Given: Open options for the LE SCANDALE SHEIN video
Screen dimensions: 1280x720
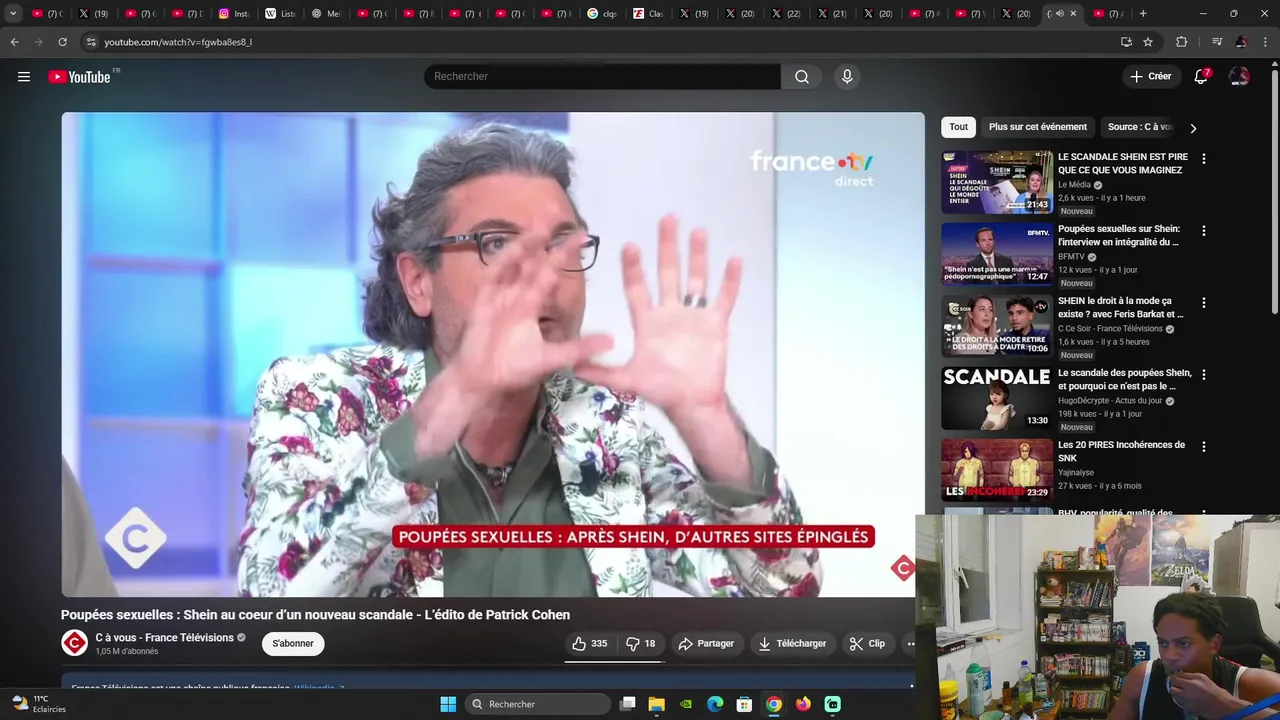Looking at the screenshot, I should click(1203, 159).
